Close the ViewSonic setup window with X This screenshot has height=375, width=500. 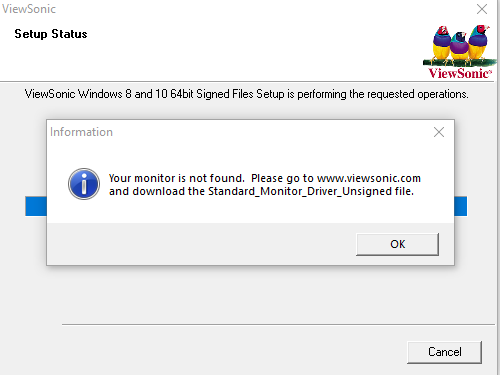(482, 9)
